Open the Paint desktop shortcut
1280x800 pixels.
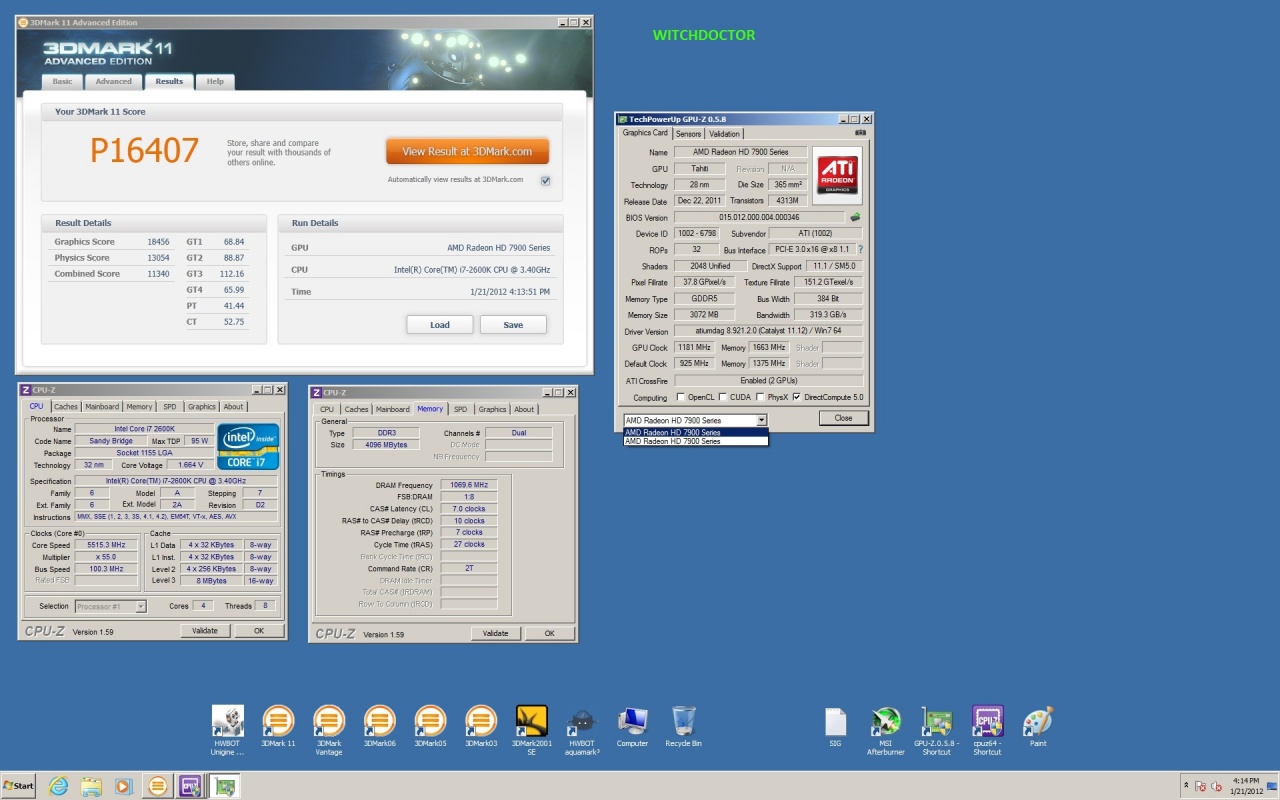click(1038, 722)
